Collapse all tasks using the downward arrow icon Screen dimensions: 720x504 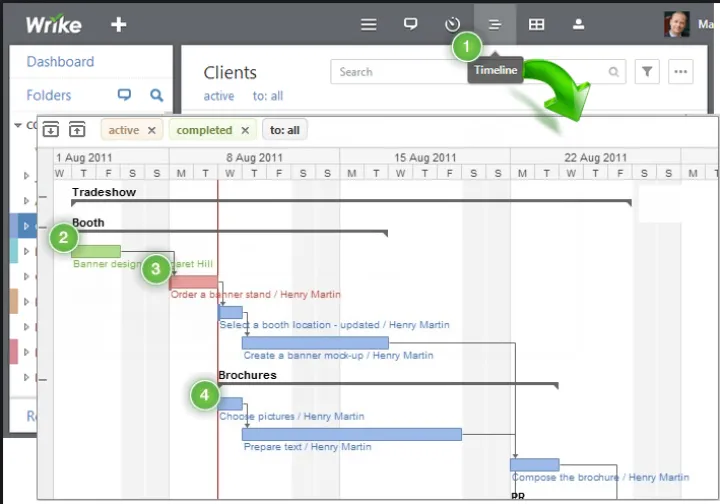51,130
